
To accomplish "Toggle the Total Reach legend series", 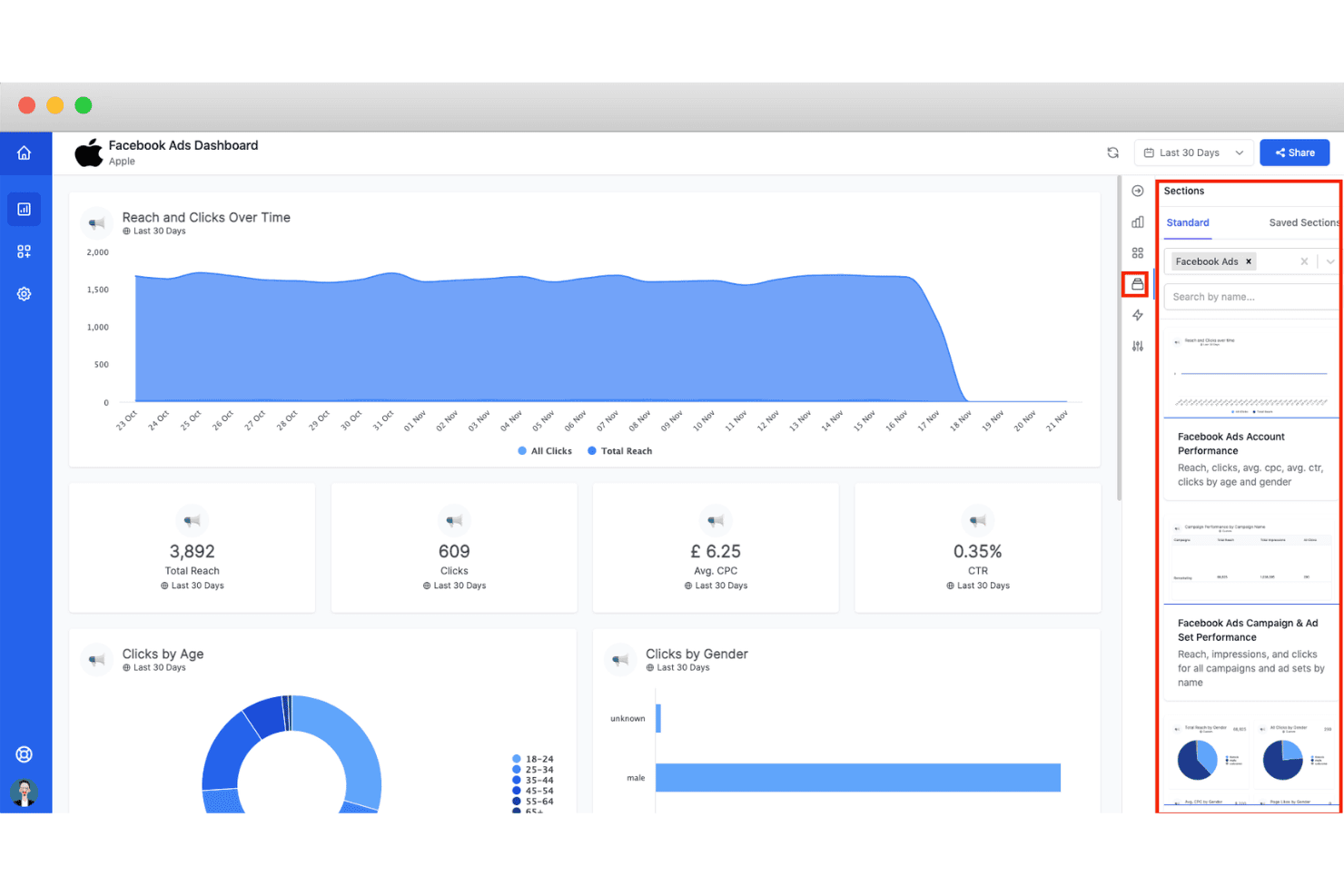I will (620, 451).
